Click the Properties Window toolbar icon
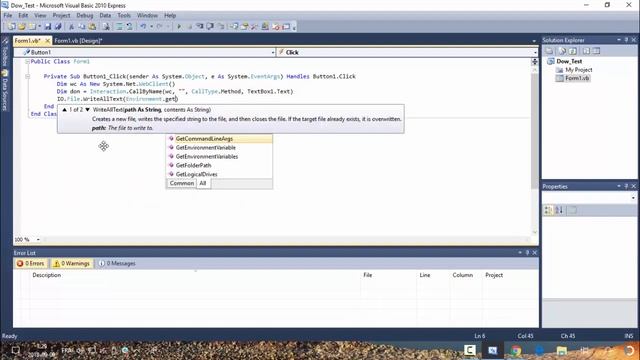 pyautogui.click(x=244, y=27)
